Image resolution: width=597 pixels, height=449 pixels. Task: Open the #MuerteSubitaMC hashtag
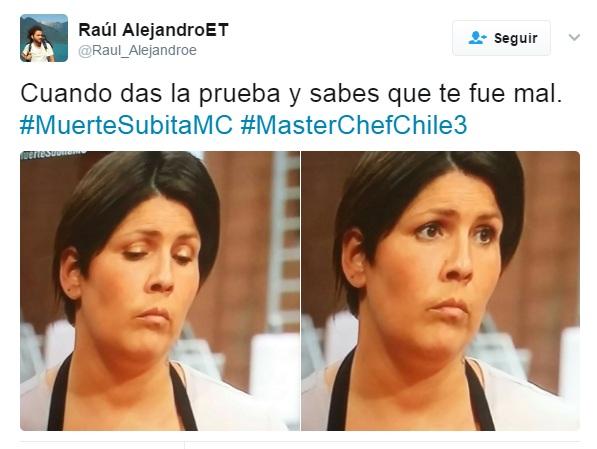point(126,125)
